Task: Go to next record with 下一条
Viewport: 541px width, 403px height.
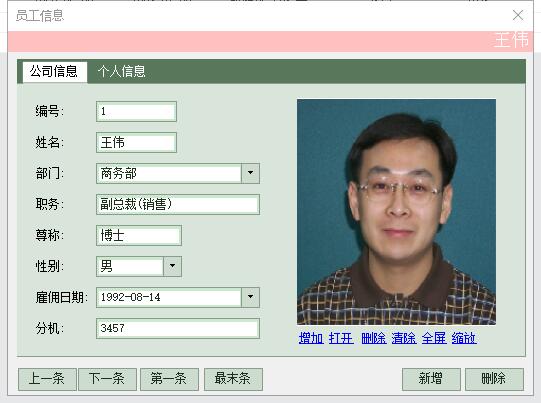Action: [x=107, y=379]
